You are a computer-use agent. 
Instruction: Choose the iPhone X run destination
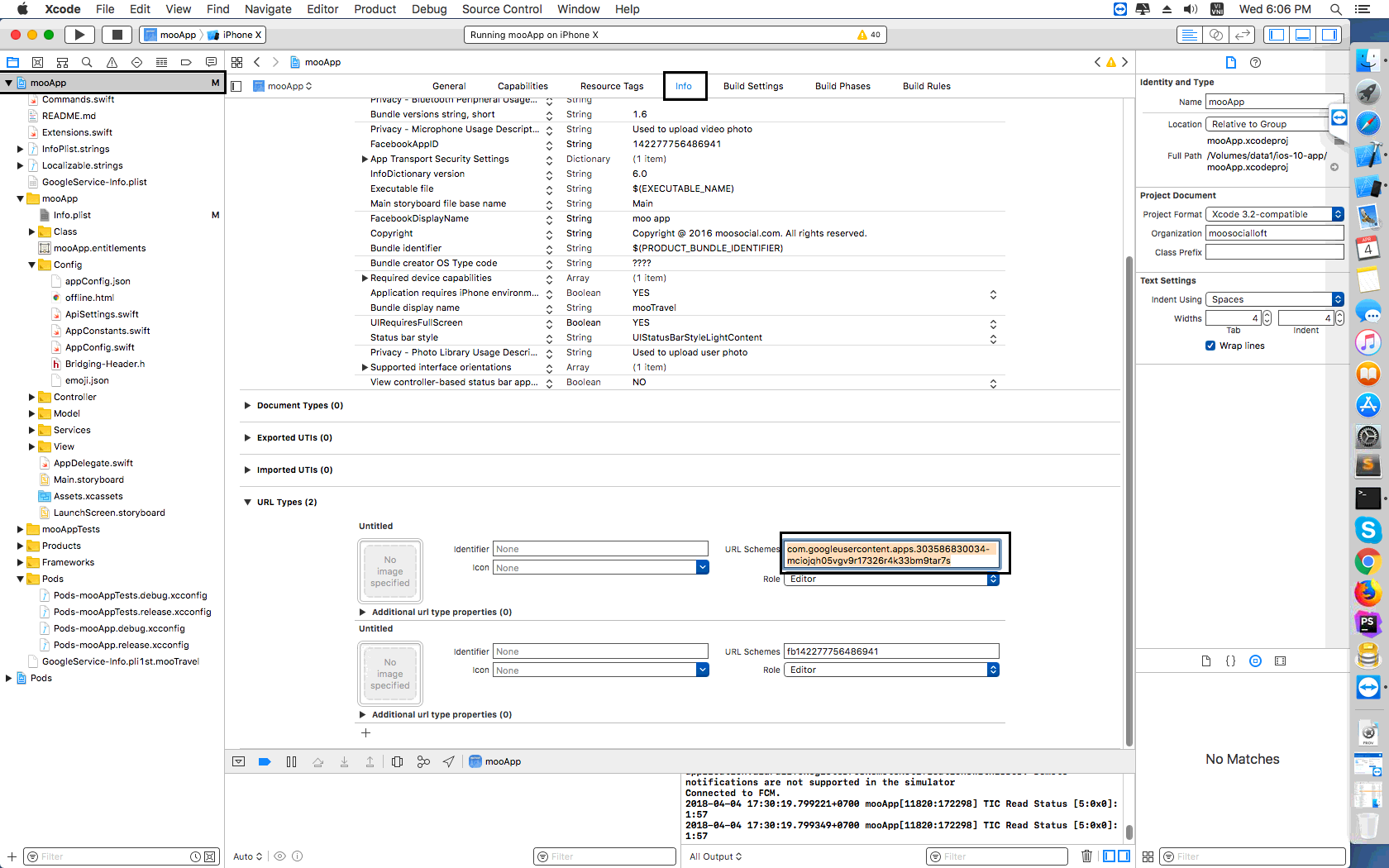click(x=235, y=35)
